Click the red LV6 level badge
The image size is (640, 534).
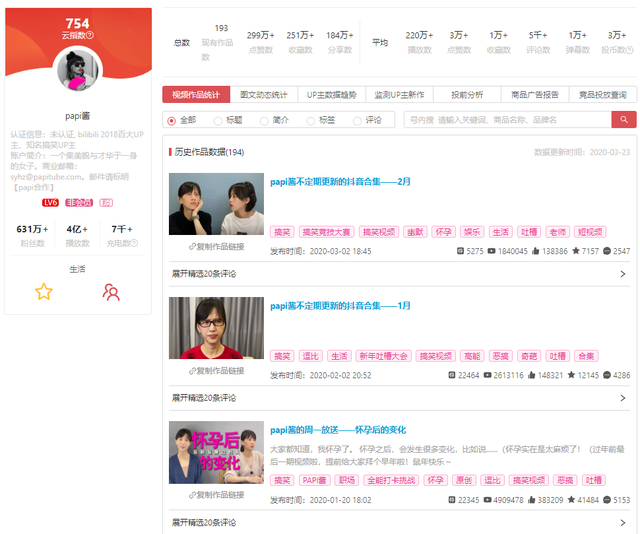[50, 202]
